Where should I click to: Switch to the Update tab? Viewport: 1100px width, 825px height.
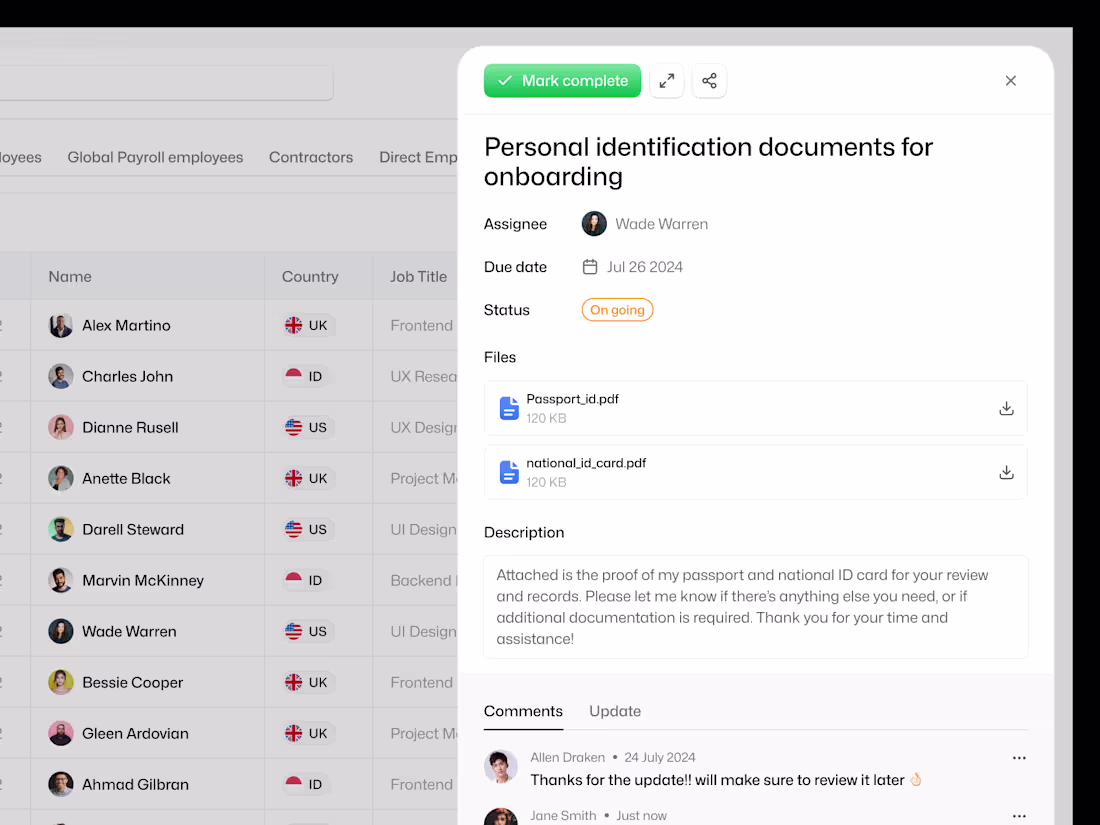614,711
